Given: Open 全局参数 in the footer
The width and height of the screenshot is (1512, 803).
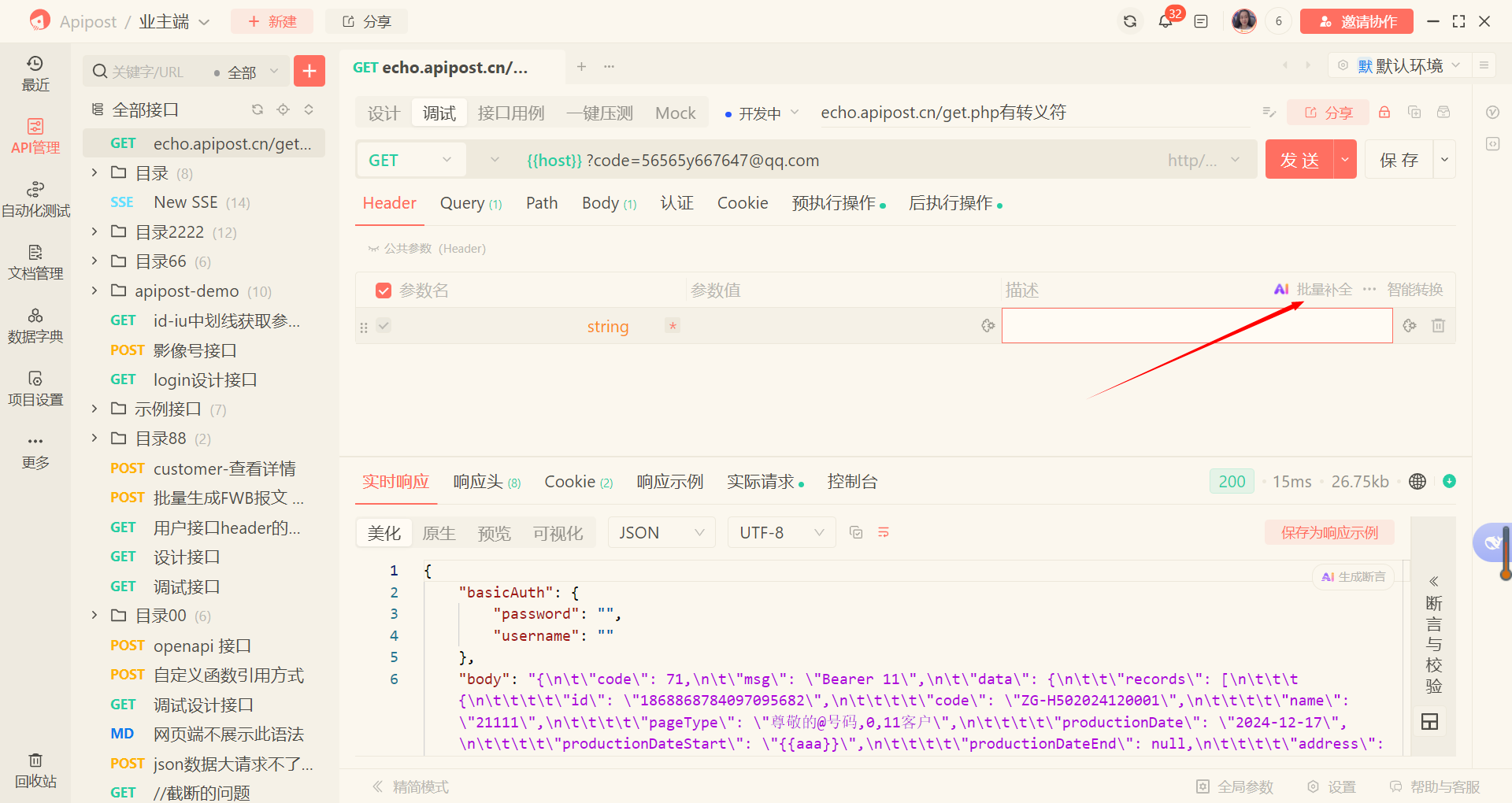Looking at the screenshot, I should (1235, 786).
